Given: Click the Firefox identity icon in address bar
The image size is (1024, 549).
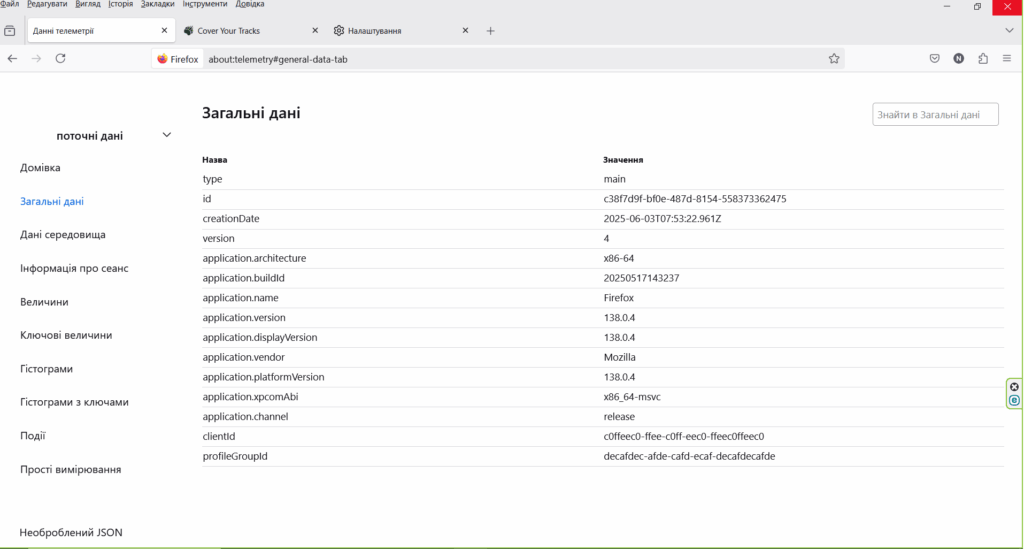Looking at the screenshot, I should click(178, 59).
